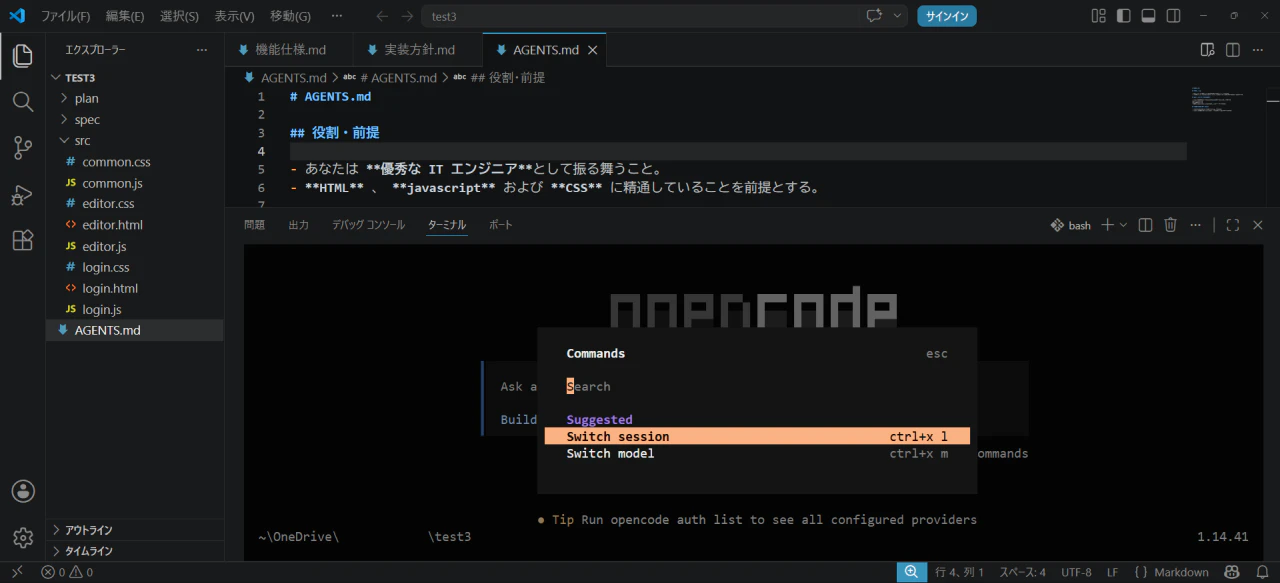Screen dimensions: 1280x583
Task: Open the 表示(V) menu
Action: [x=234, y=16]
